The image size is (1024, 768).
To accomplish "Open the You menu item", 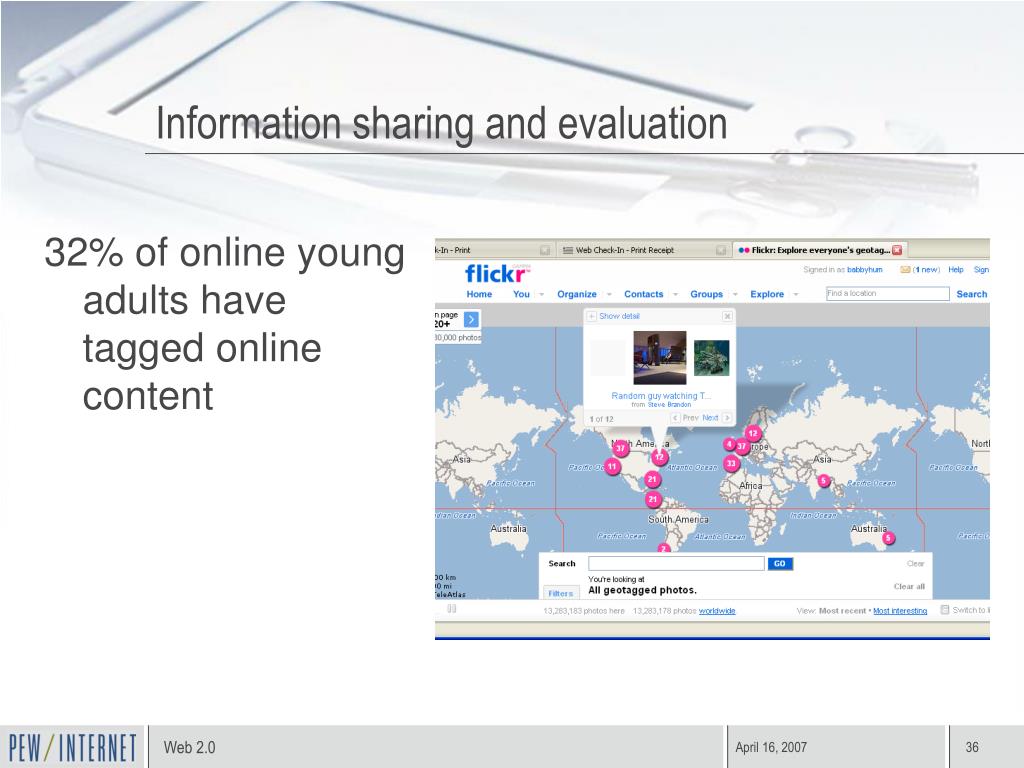I will point(521,295).
